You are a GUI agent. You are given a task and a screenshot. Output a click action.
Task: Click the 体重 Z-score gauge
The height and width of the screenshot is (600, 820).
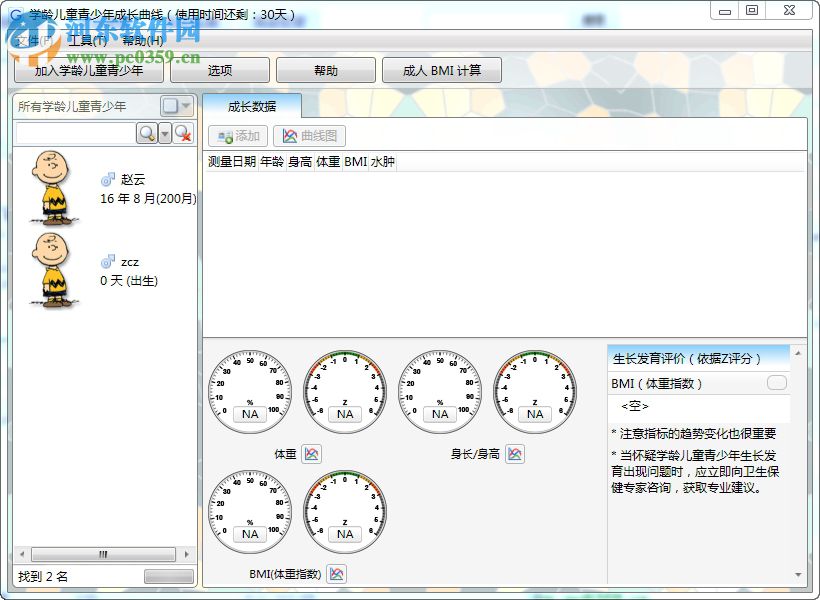(345, 392)
